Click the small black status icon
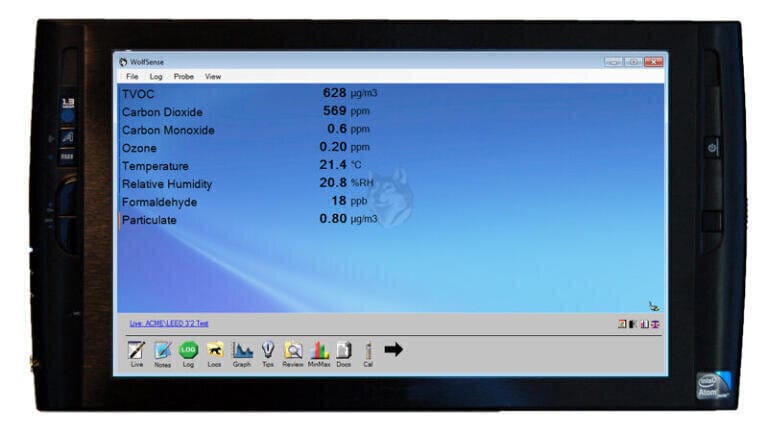The image size is (768, 432). click(x=633, y=324)
